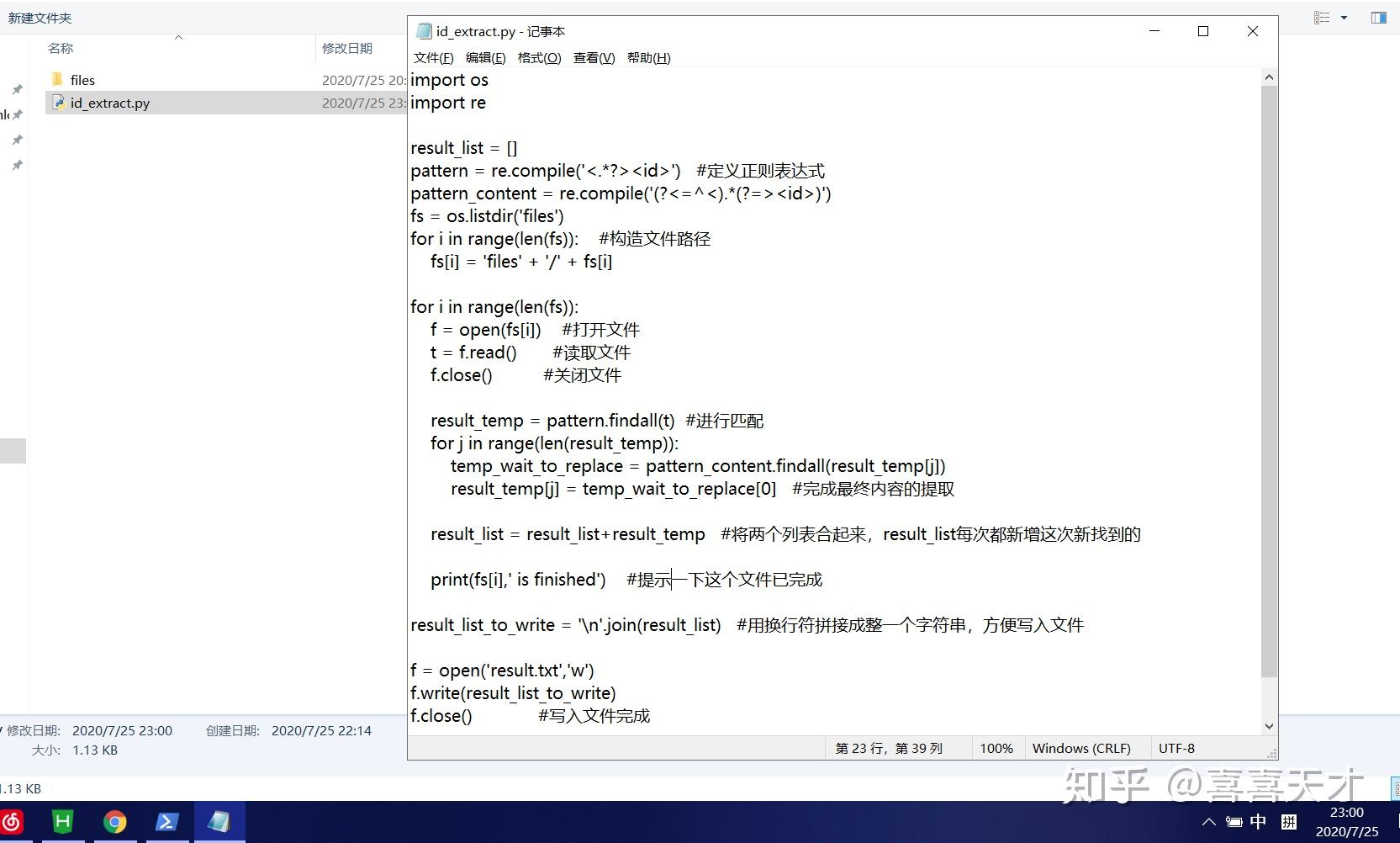Click the #写入文件完成 comment
Image resolution: width=1400 pixels, height=843 pixels.
[594, 716]
